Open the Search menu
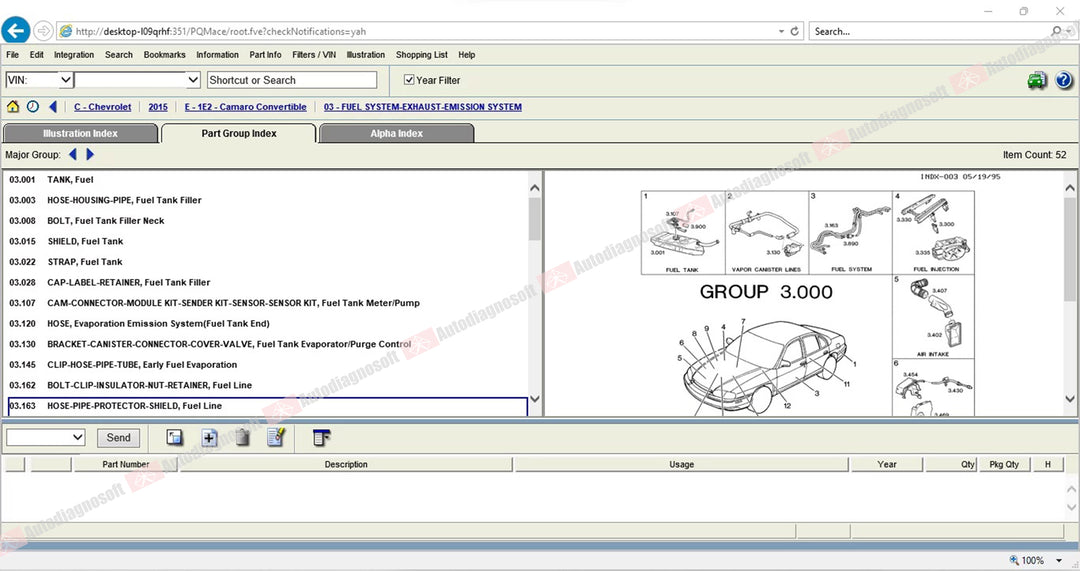Viewport: 1080px width, 571px height. [118, 54]
